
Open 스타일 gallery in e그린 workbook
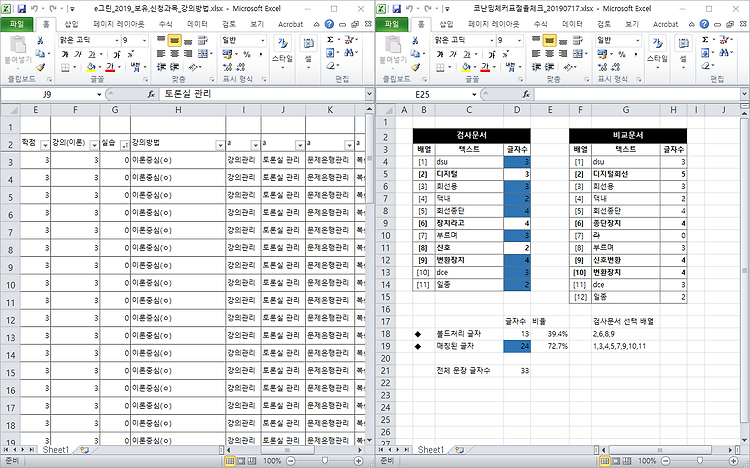[x=282, y=54]
